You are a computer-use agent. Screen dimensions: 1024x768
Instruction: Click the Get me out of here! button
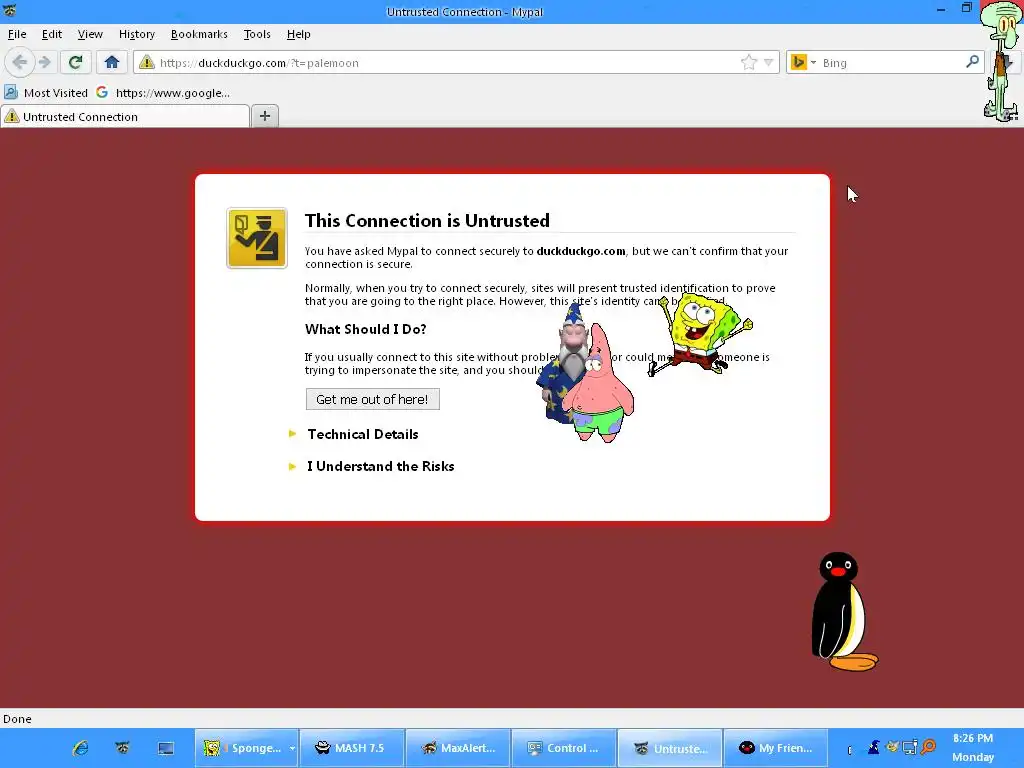pos(372,399)
